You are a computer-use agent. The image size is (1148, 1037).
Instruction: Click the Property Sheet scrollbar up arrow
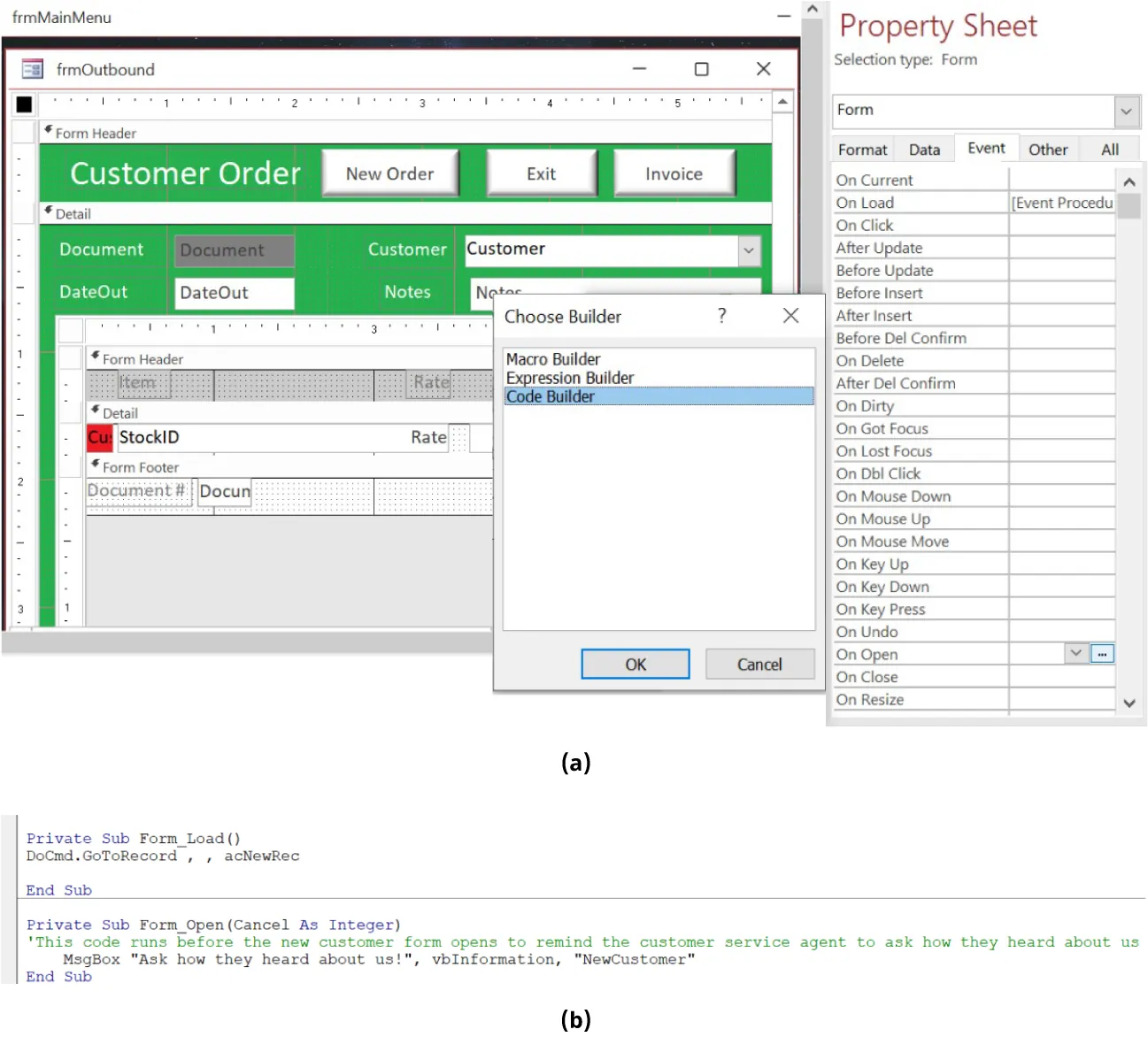tap(1129, 181)
